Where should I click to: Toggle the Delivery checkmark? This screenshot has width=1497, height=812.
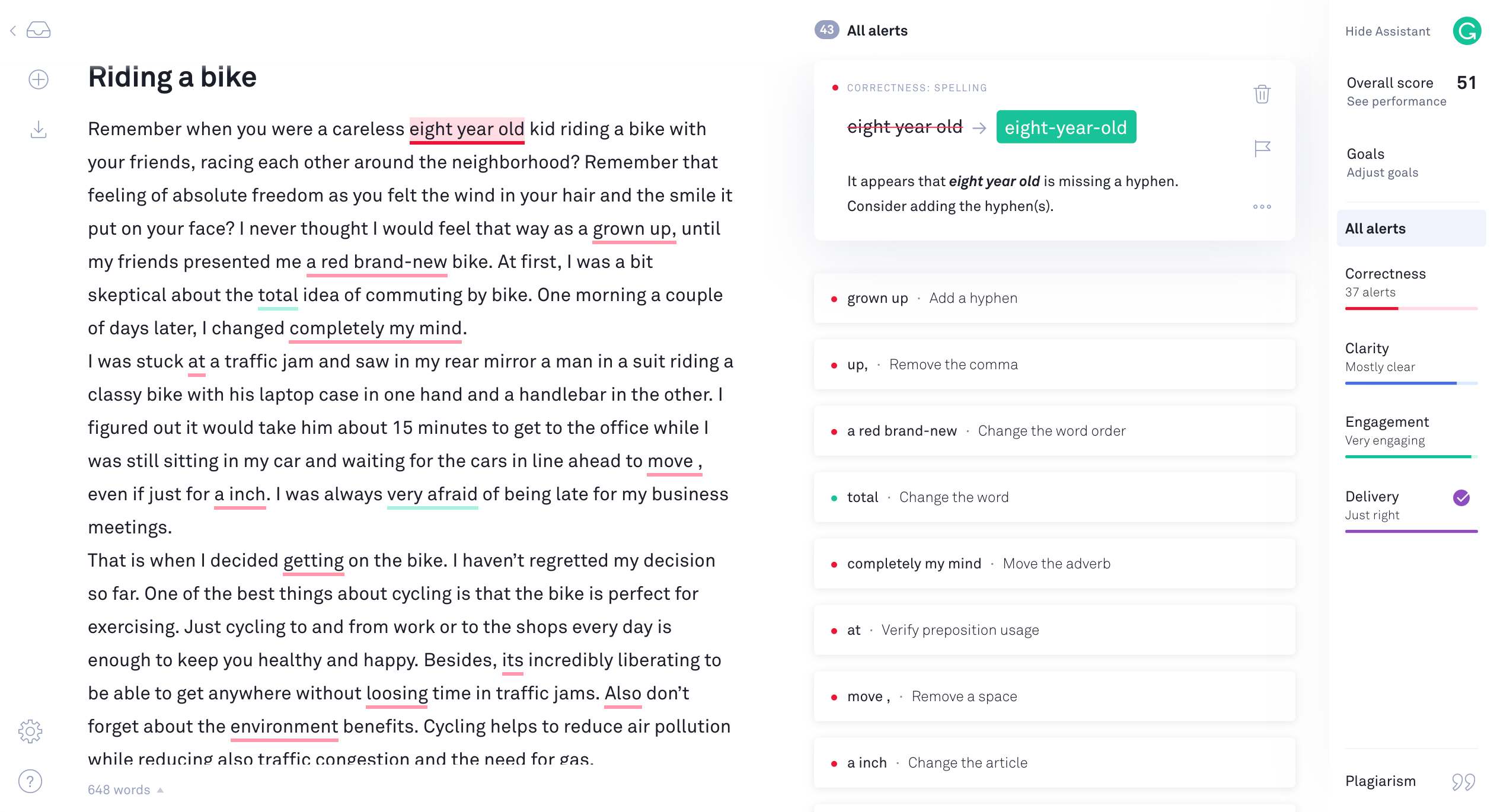pos(1460,497)
